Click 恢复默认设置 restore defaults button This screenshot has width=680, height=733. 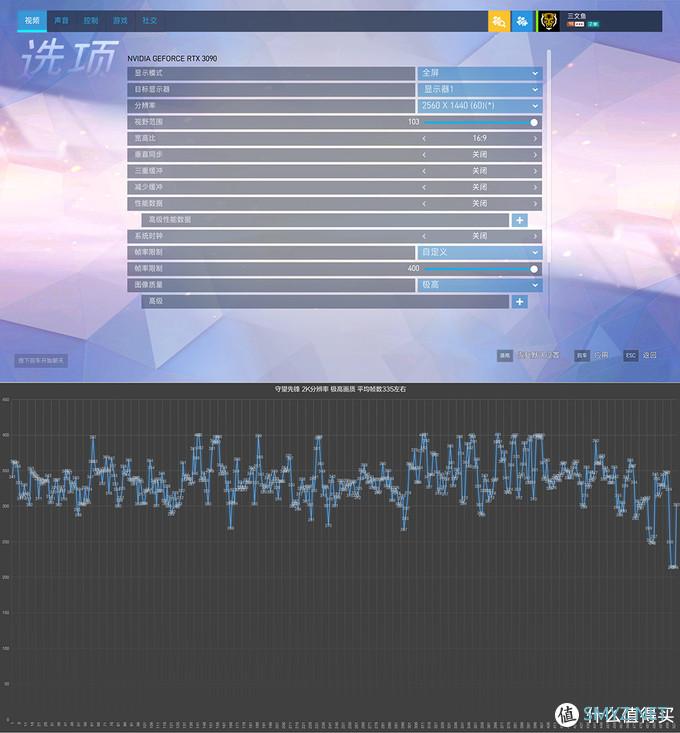(538, 355)
